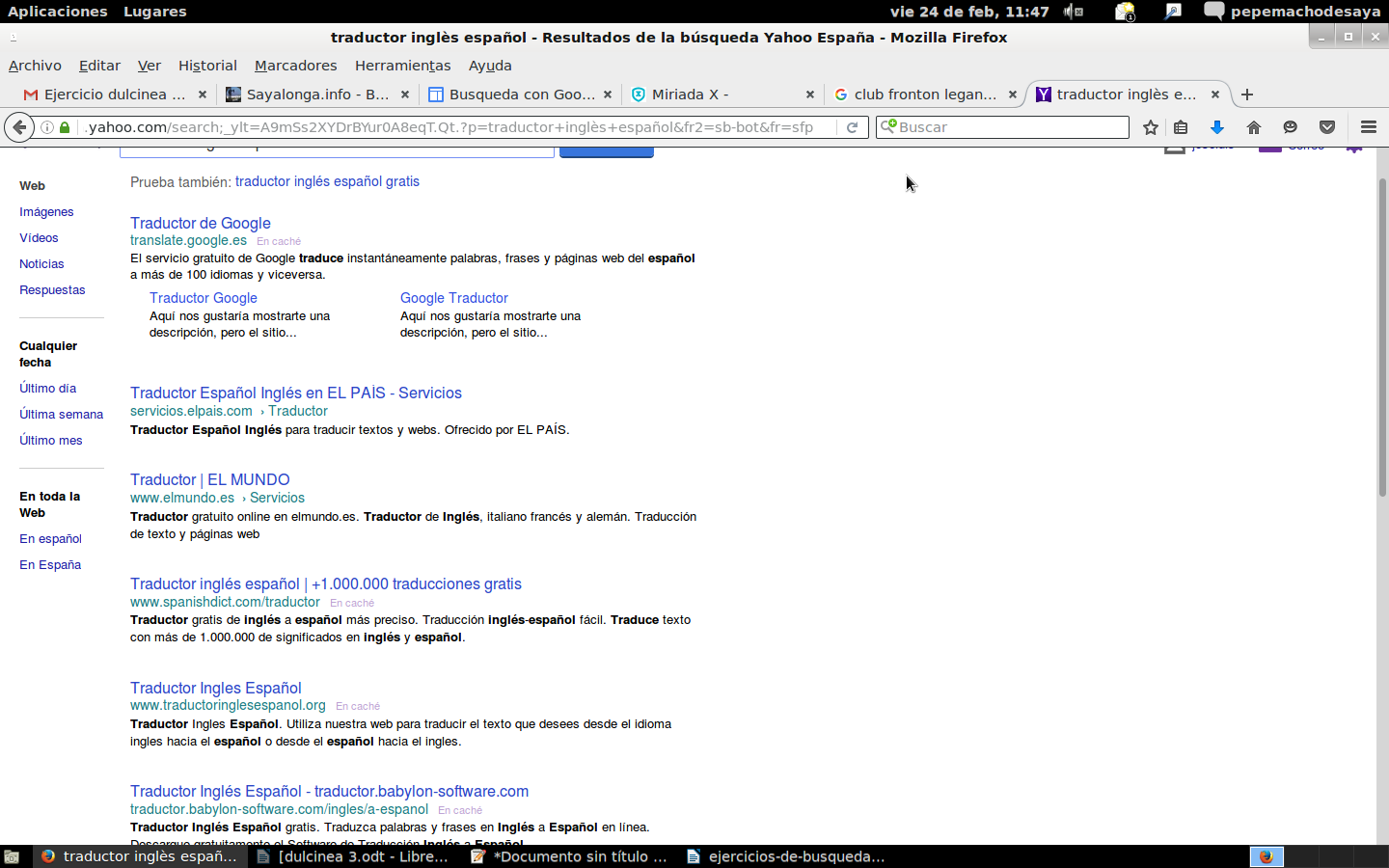The height and width of the screenshot is (868, 1389).
Task: Filter results by Última semana
Action: coord(61,415)
